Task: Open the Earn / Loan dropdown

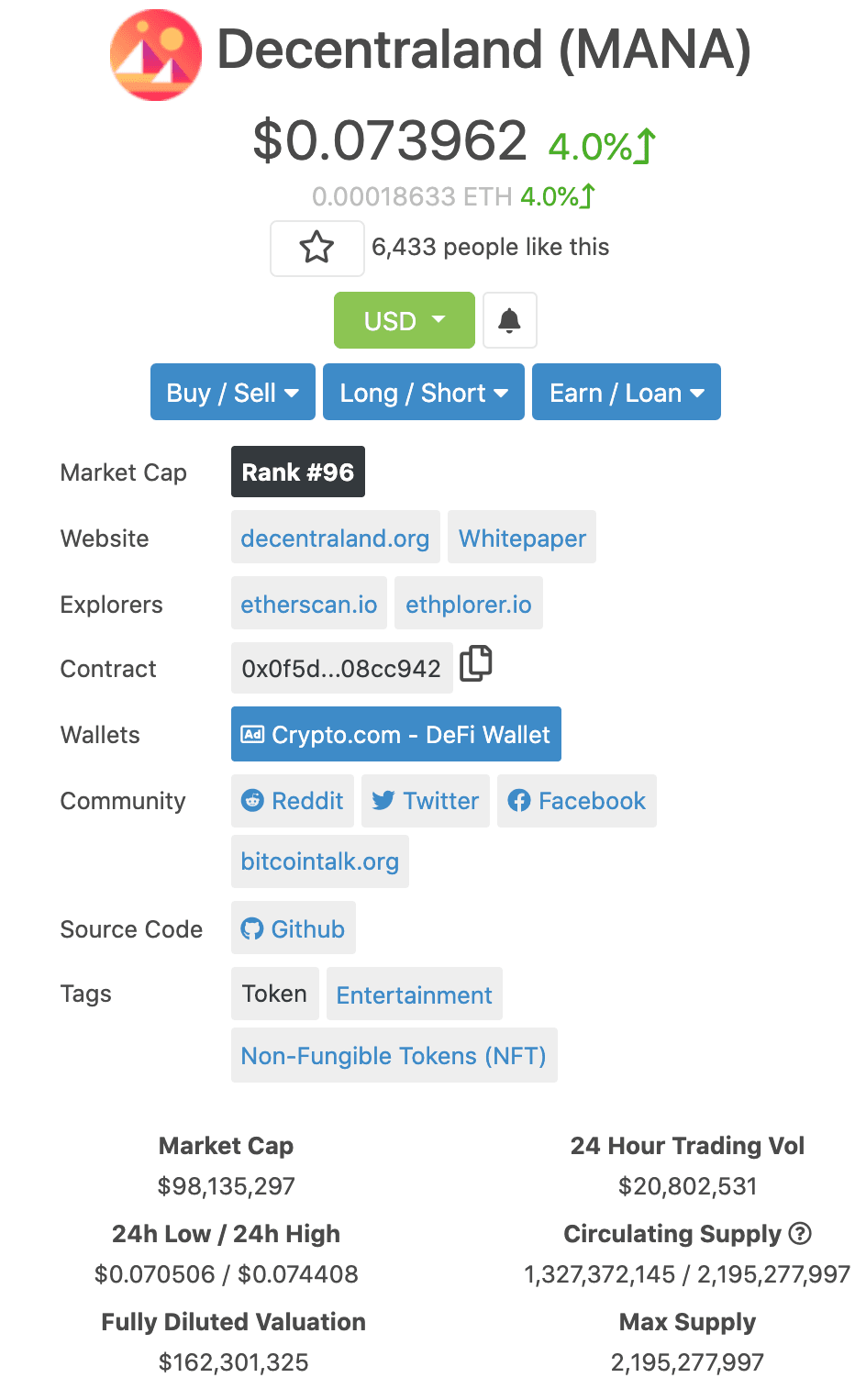Action: coord(626,392)
